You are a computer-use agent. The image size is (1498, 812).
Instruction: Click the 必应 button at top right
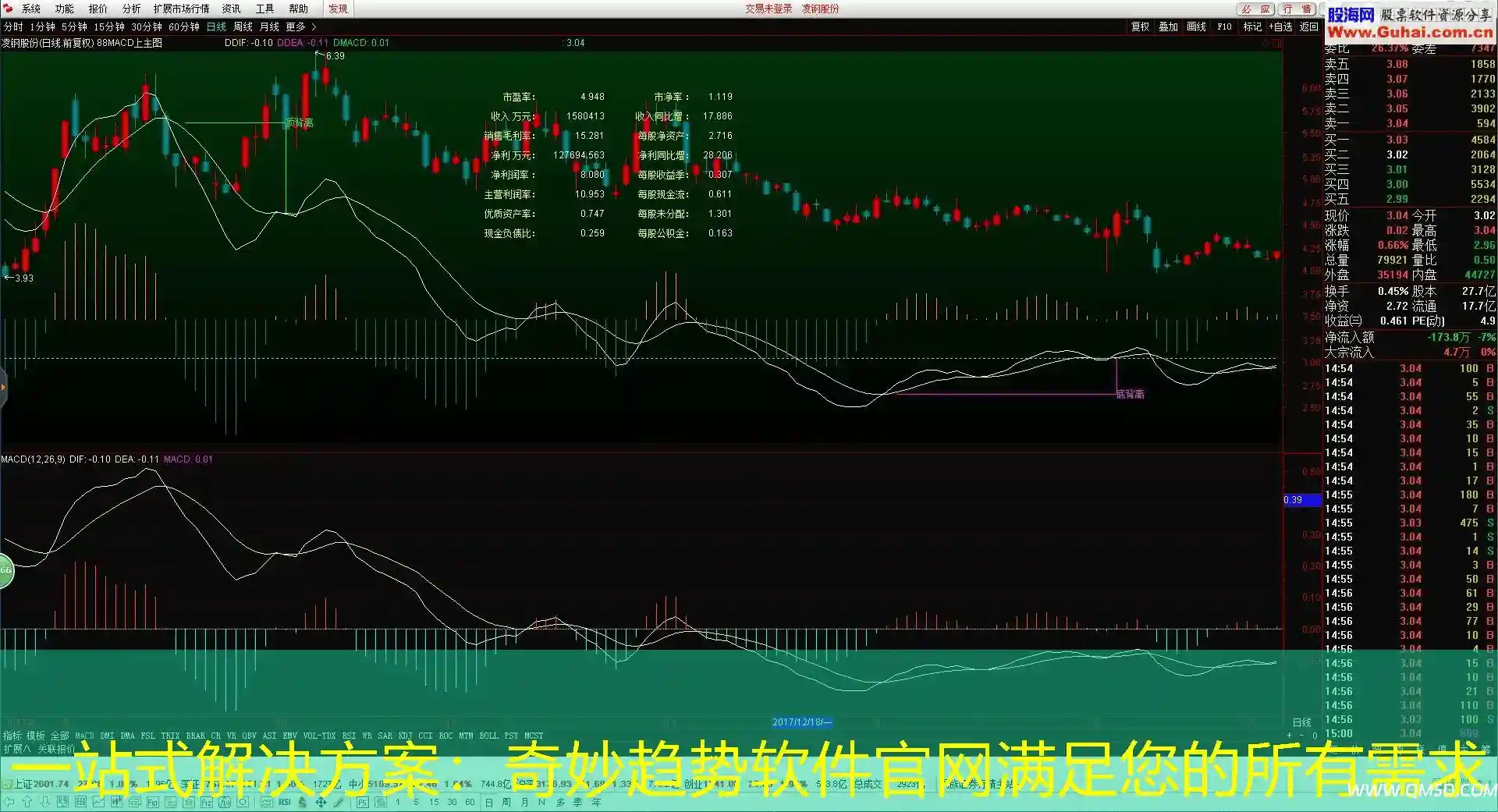pos(1255,9)
